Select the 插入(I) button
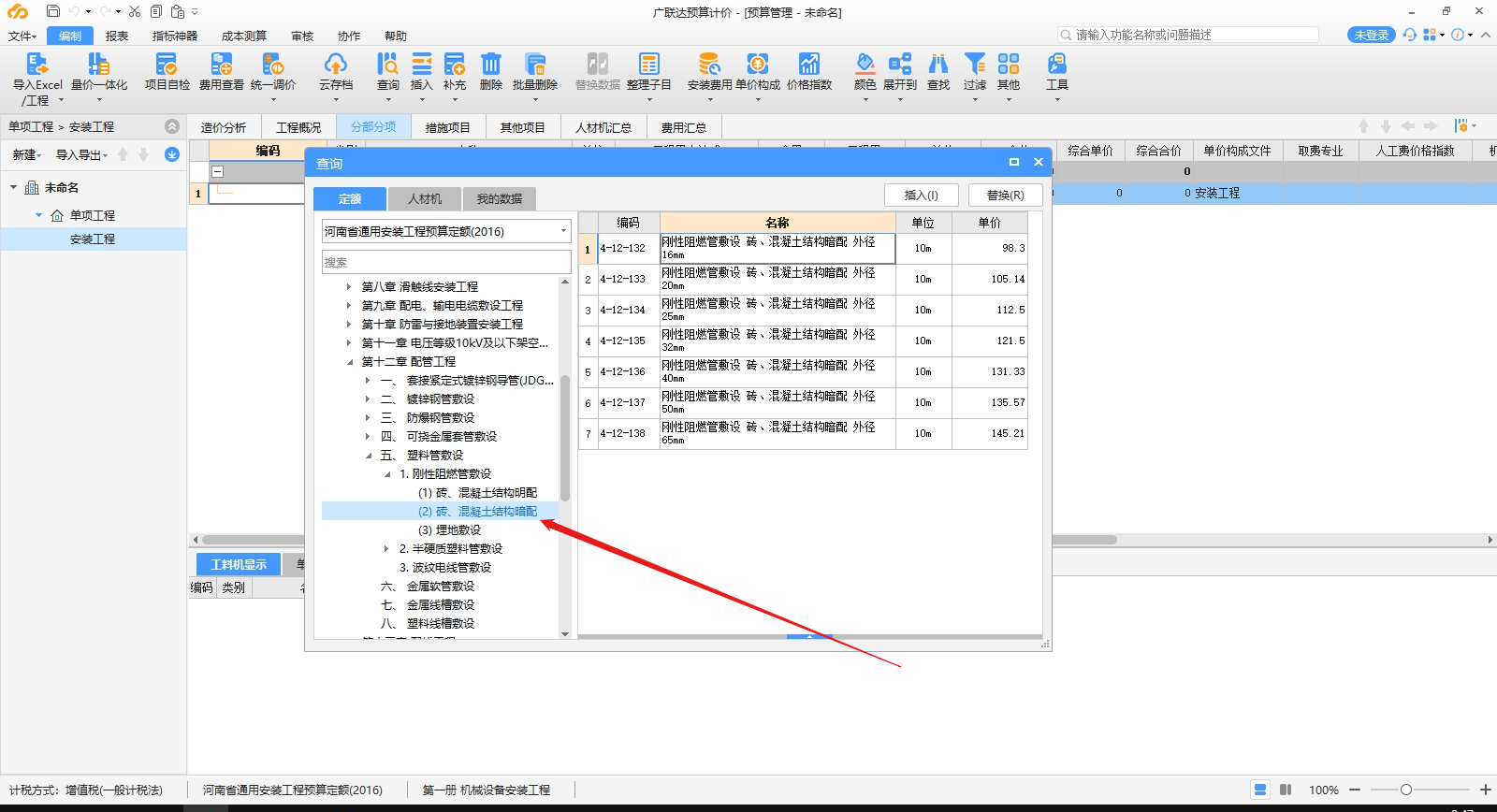The height and width of the screenshot is (812, 1497). pyautogui.click(x=922, y=195)
